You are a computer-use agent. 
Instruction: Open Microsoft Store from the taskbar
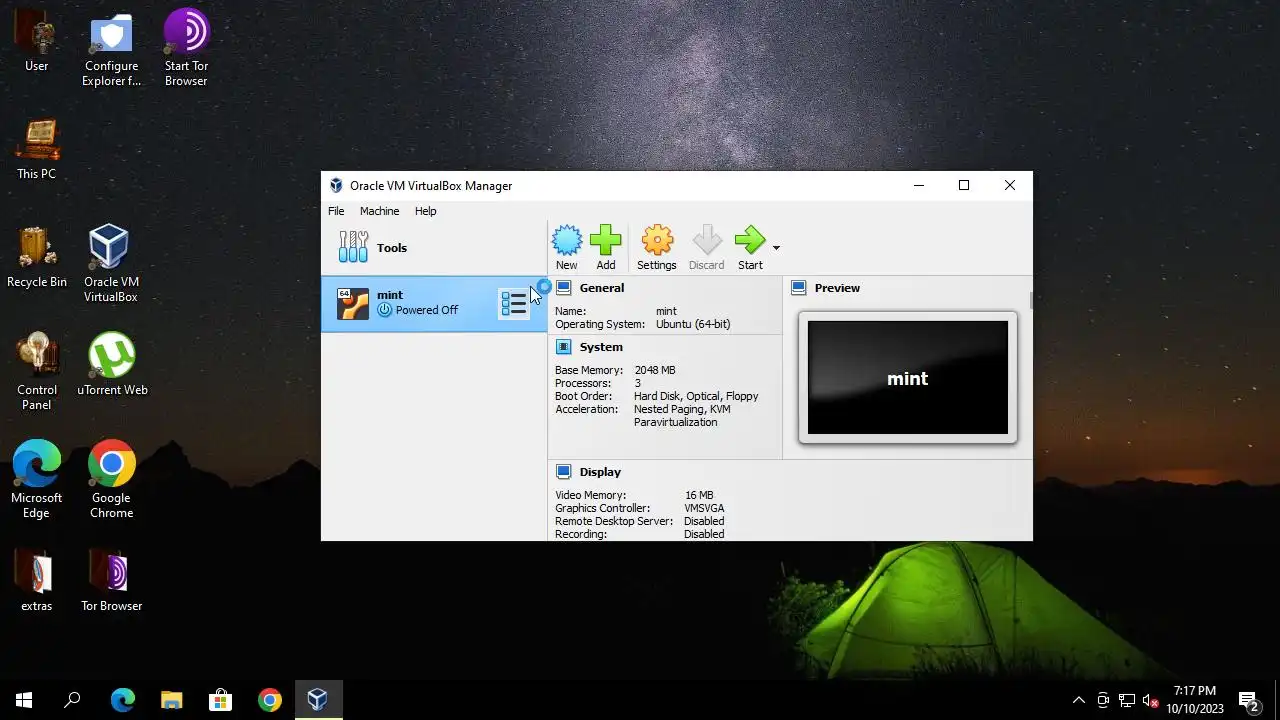[220, 700]
